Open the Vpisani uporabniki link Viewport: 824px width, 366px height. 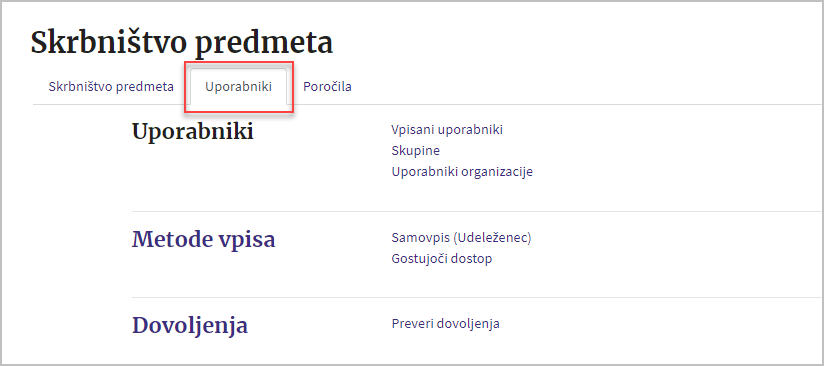(x=447, y=130)
